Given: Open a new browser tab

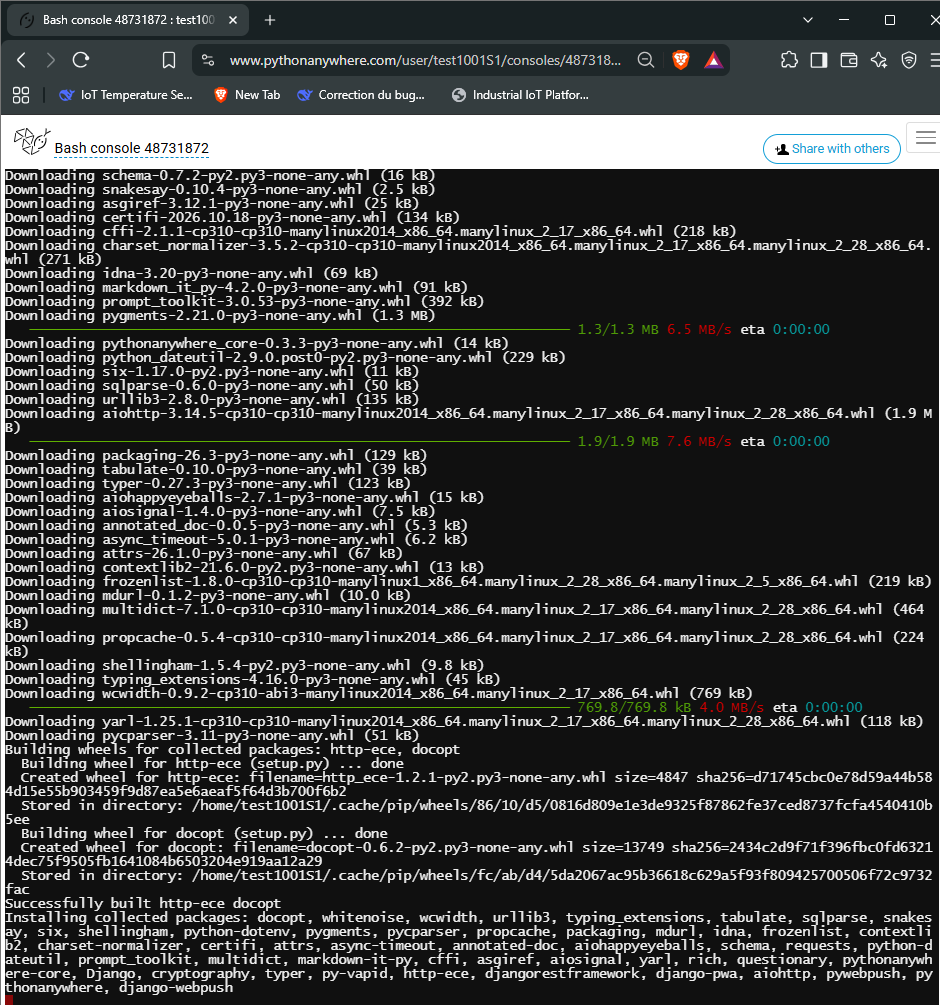Looking at the screenshot, I should [x=270, y=21].
